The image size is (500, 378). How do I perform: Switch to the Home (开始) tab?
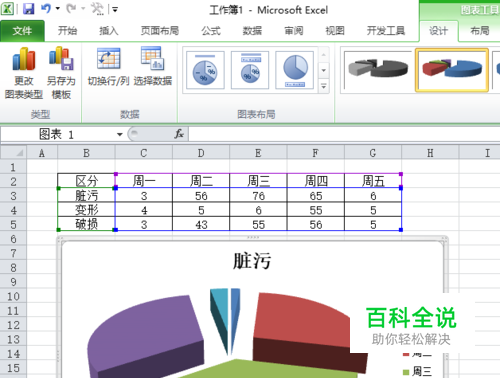[67, 31]
